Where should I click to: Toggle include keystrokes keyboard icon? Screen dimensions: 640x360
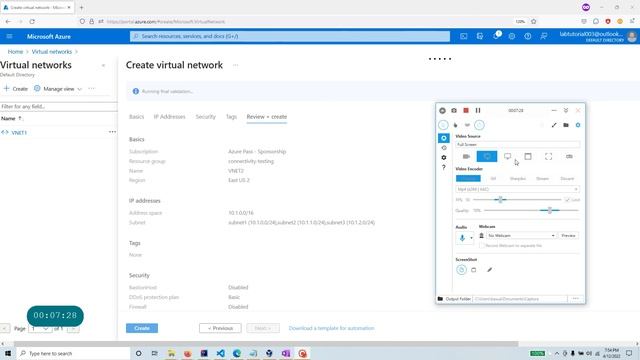pos(467,125)
